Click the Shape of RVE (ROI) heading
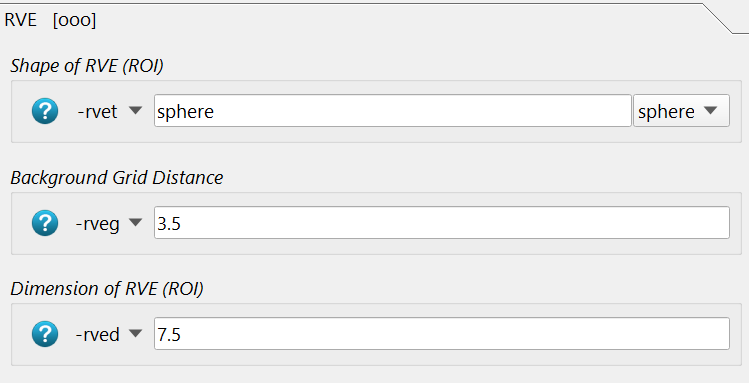Screen dimensions: 749x383 [87, 66]
